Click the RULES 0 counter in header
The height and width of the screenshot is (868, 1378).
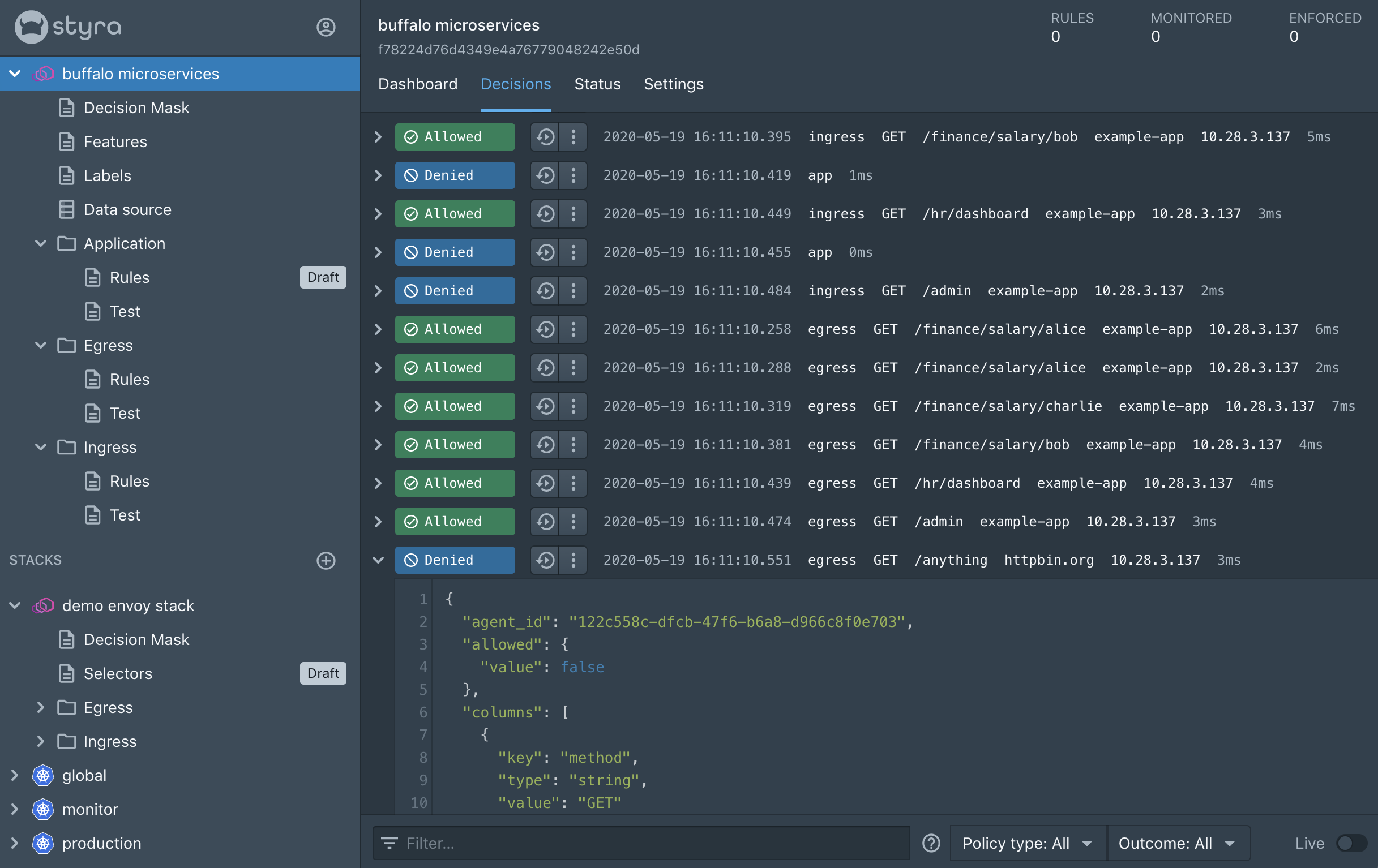1071,27
